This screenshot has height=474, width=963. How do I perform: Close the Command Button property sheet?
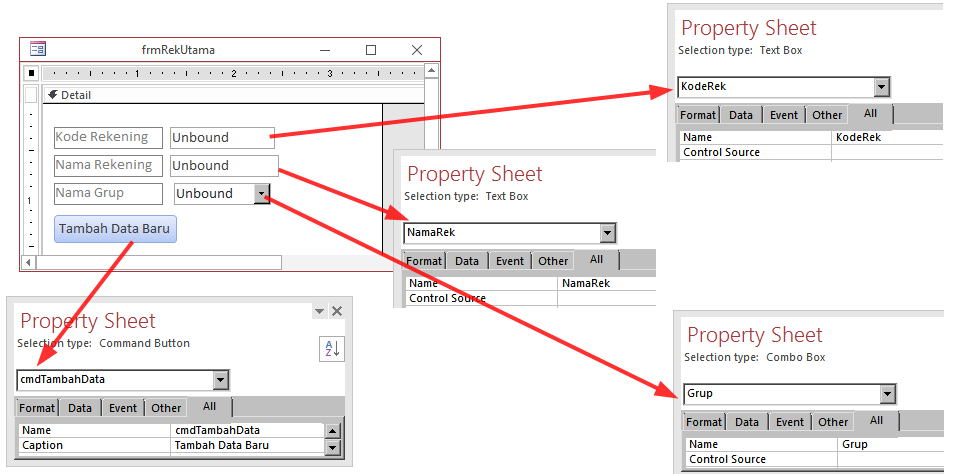point(337,311)
